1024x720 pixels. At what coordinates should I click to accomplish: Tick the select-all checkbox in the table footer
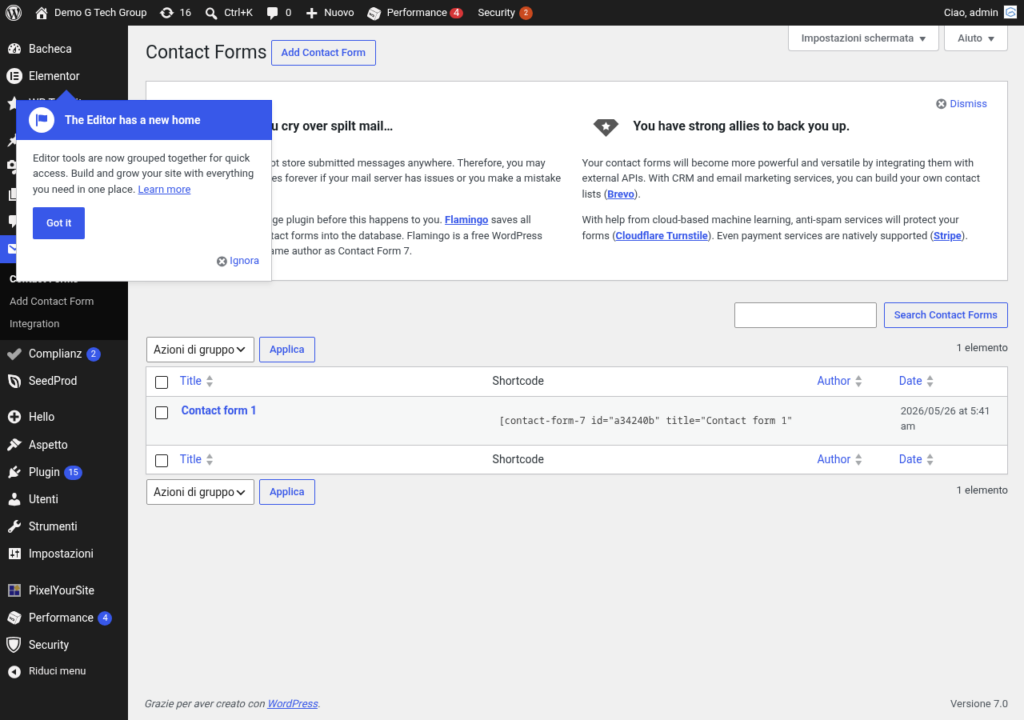pos(161,461)
